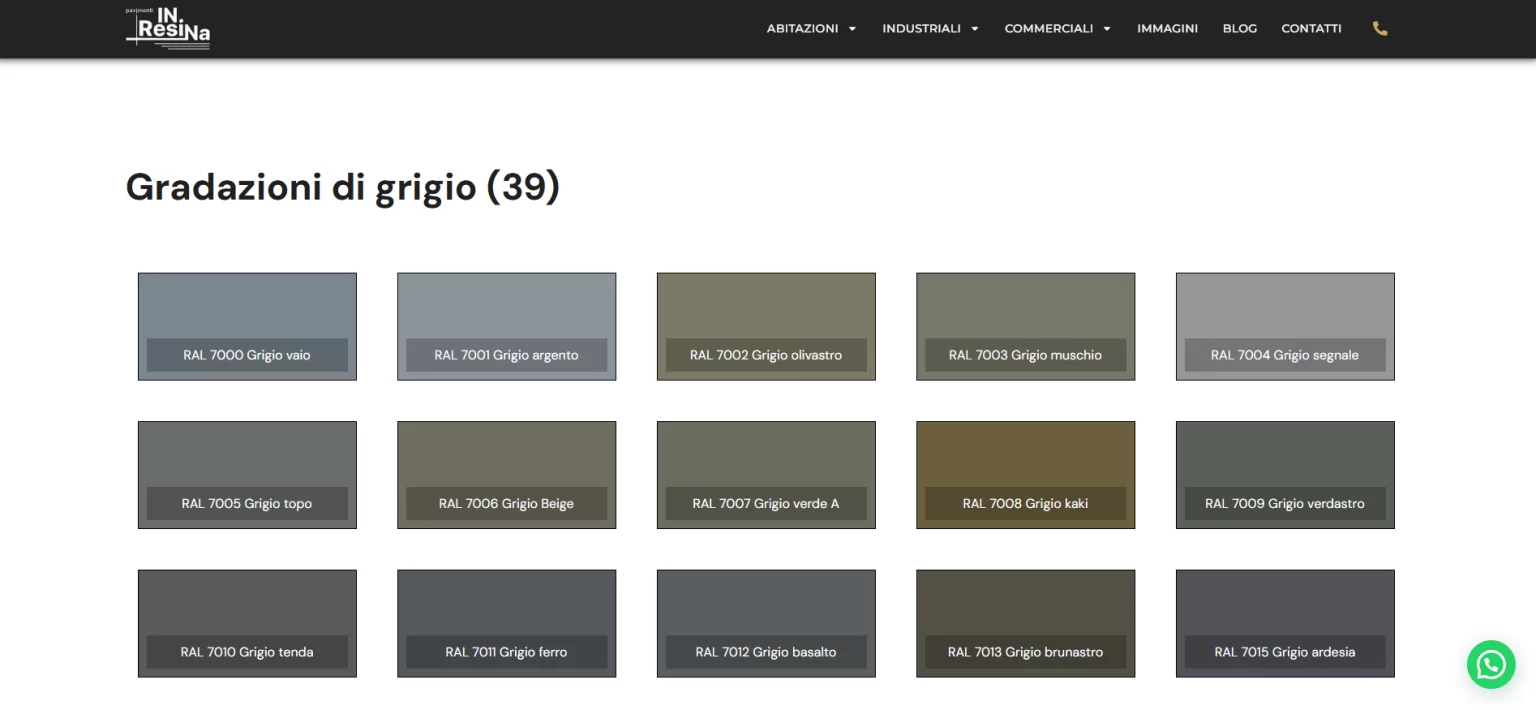Viewport: 1536px width, 710px height.
Task: Select the RAL 7015 Grigio ardesia swatch
Action: point(1285,623)
